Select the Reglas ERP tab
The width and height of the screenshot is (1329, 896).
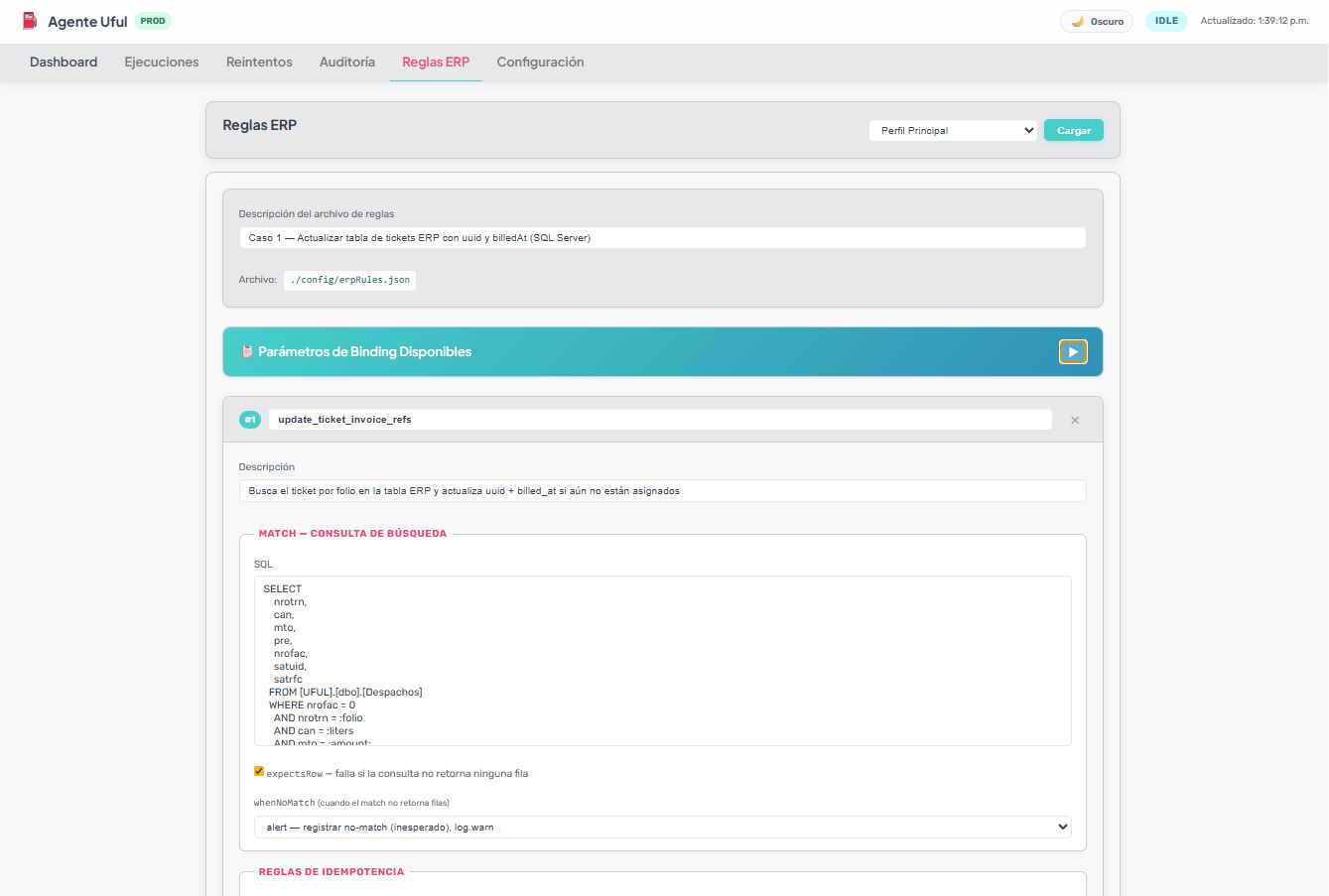(x=436, y=62)
